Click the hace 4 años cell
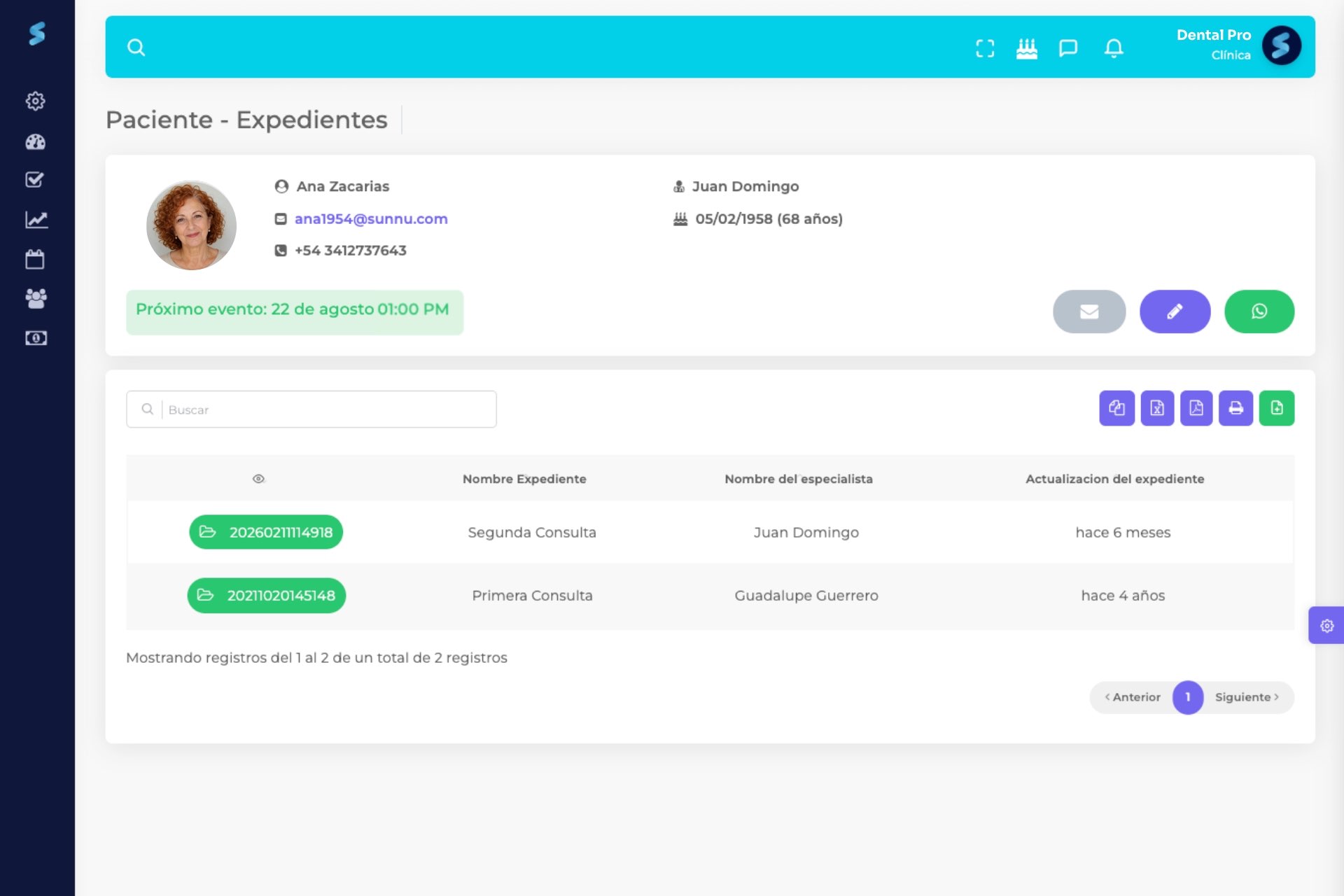This screenshot has height=896, width=1344. pos(1123,595)
